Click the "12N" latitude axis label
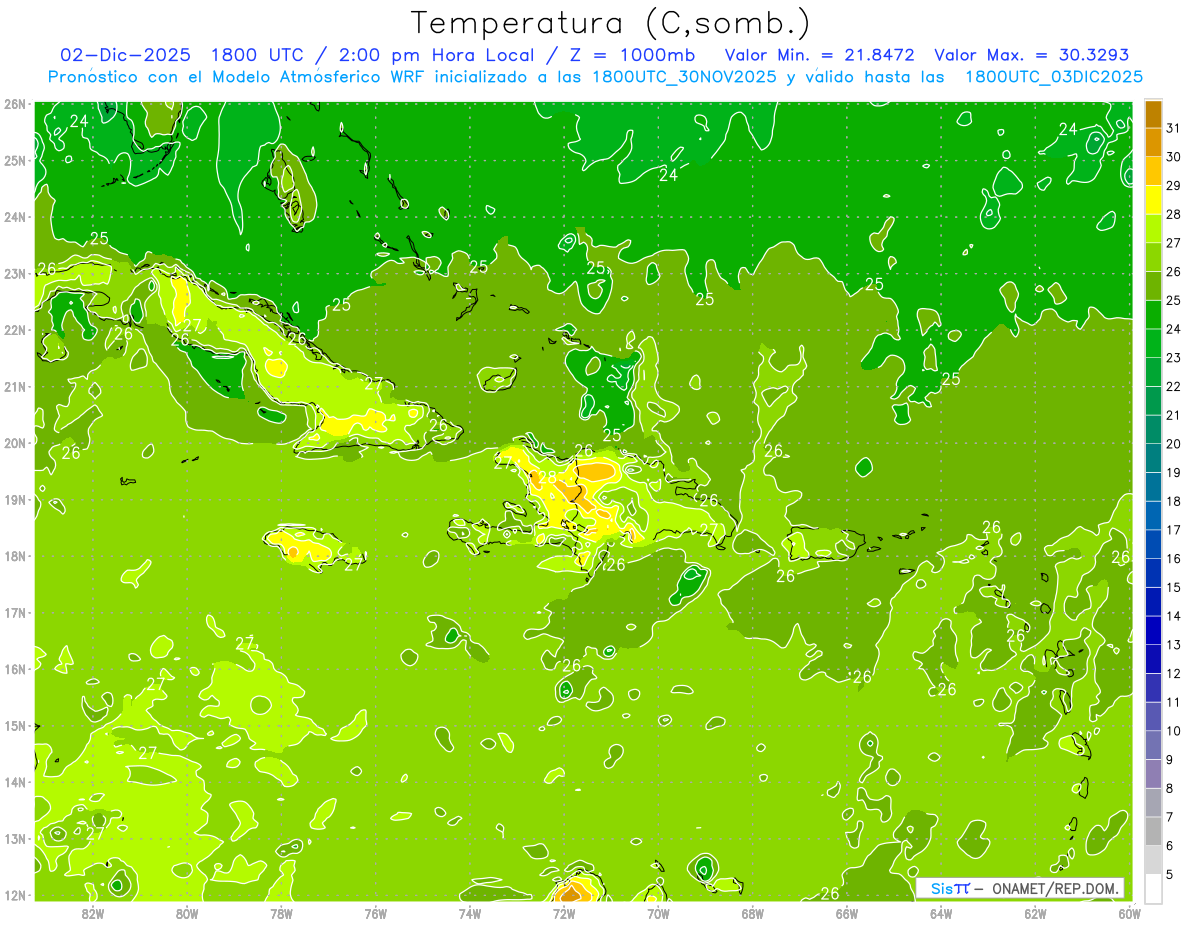 tap(14, 895)
